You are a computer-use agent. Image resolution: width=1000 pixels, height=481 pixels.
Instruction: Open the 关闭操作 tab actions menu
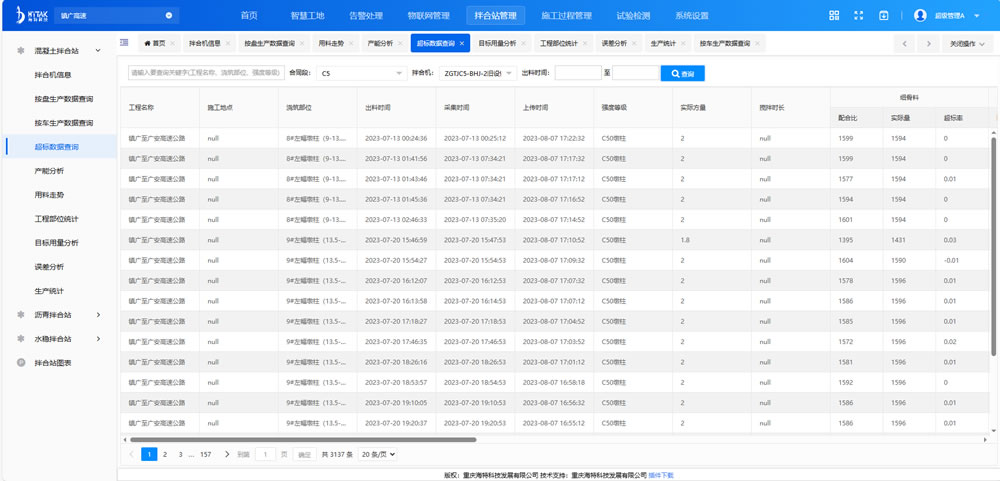click(967, 44)
